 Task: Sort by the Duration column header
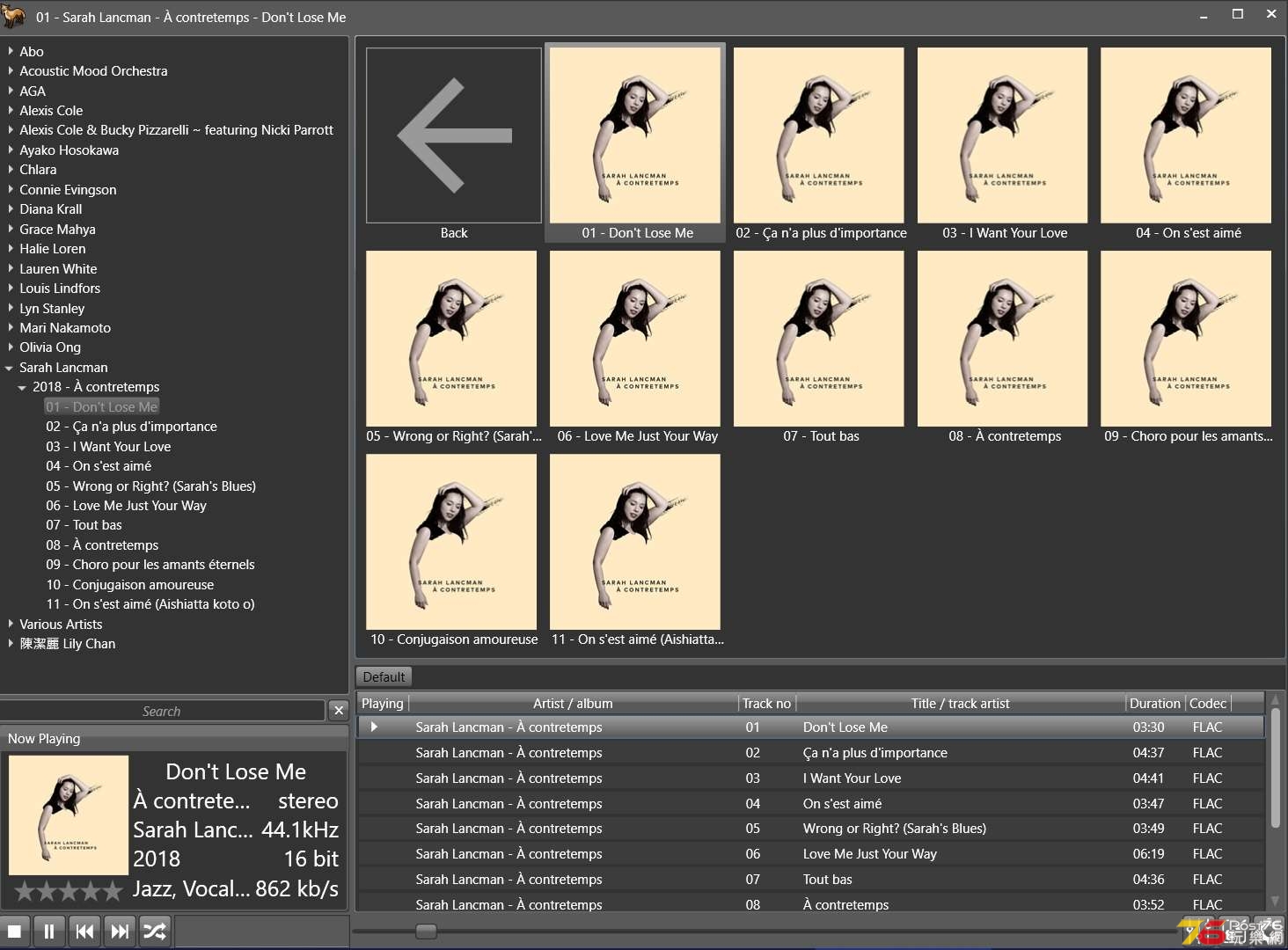tap(1155, 703)
